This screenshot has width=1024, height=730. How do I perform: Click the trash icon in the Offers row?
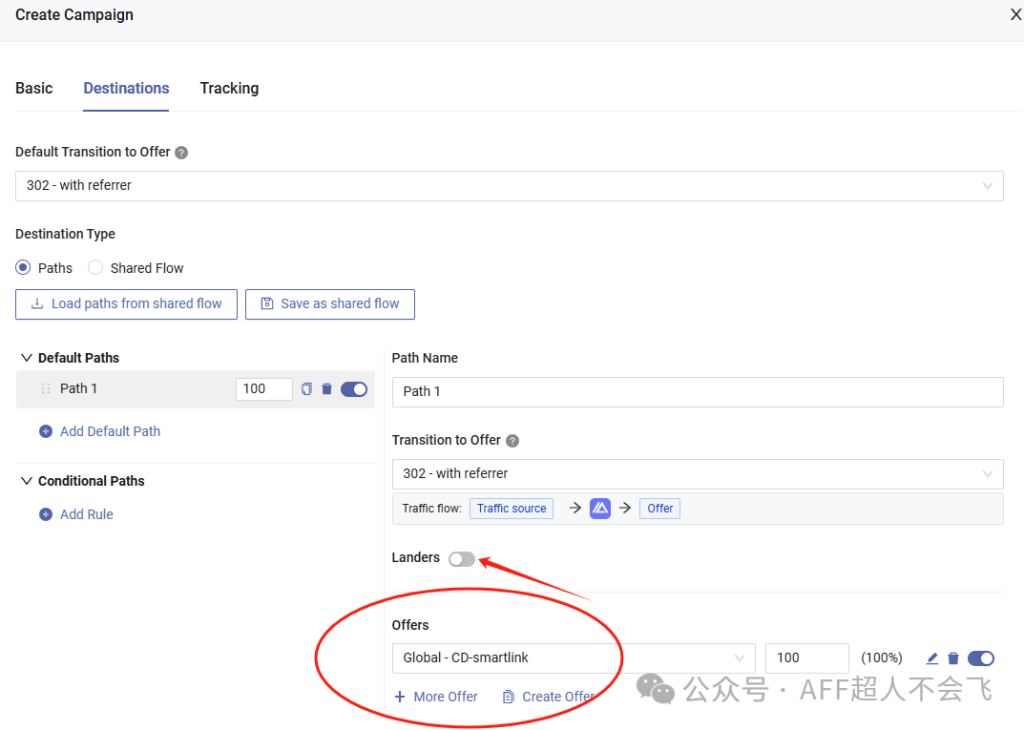[953, 658]
